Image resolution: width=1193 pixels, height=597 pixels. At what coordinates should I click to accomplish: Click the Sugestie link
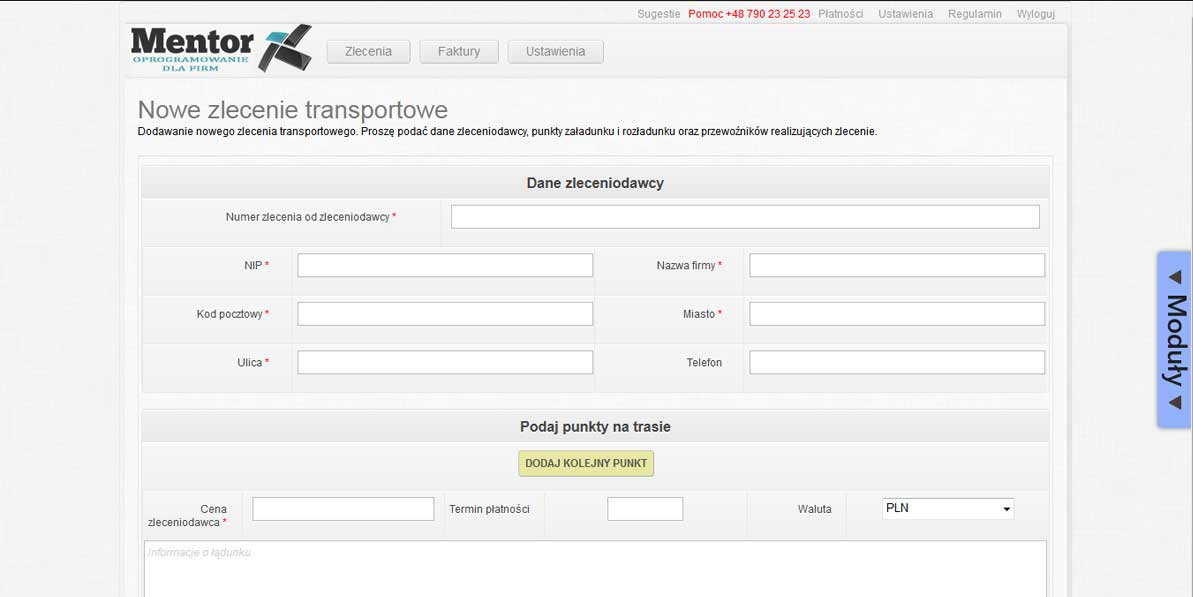click(658, 14)
